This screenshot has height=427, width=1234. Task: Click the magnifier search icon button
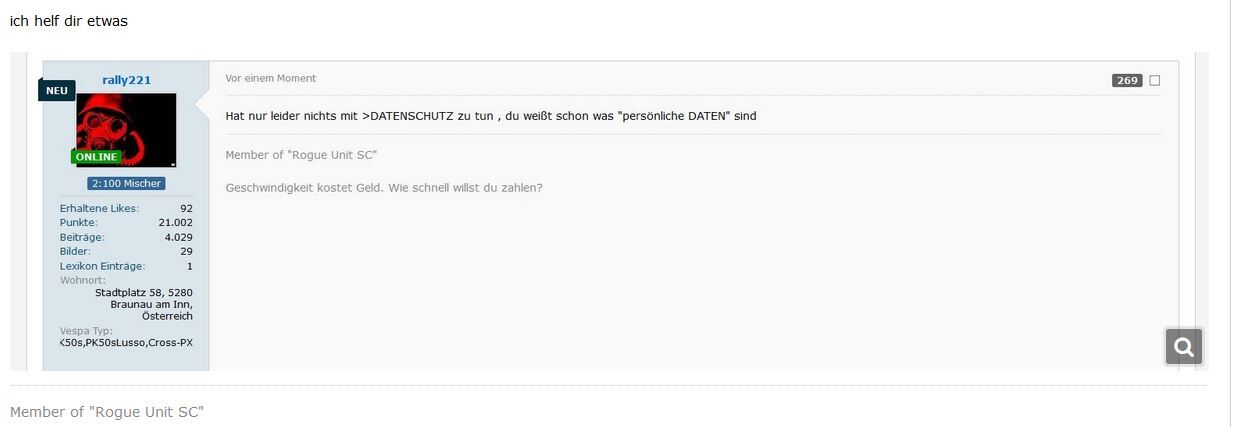(x=1184, y=347)
